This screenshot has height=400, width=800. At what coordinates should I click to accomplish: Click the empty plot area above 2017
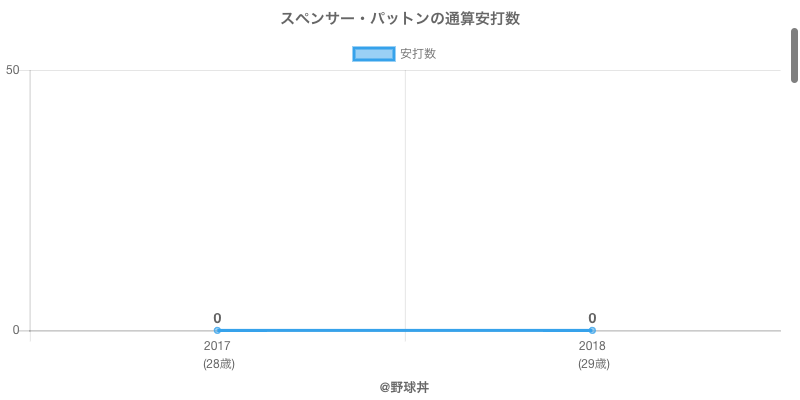coord(217,194)
